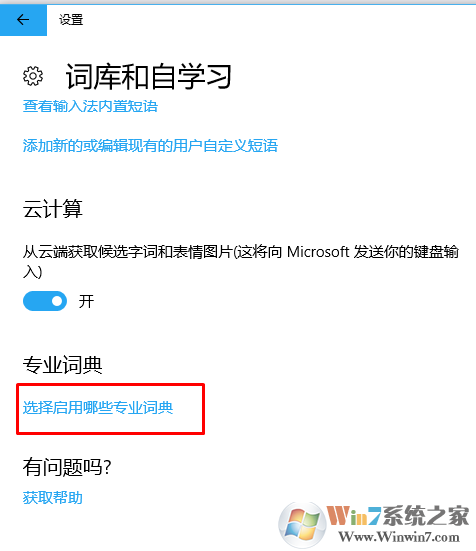Click the 开 label next to the toggle
Image resolution: width=476 pixels, height=551 pixels.
86,302
